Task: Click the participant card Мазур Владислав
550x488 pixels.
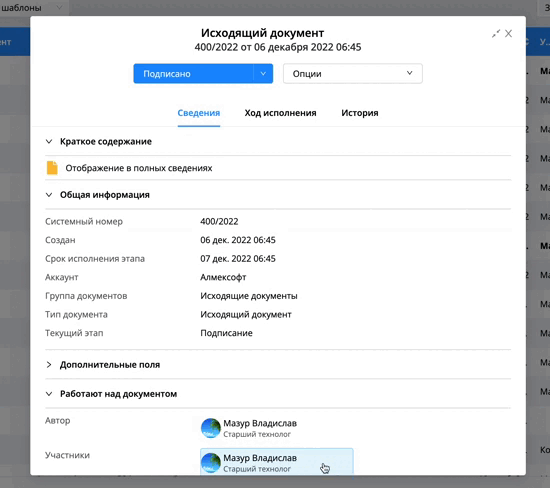Action: pyautogui.click(x=277, y=462)
